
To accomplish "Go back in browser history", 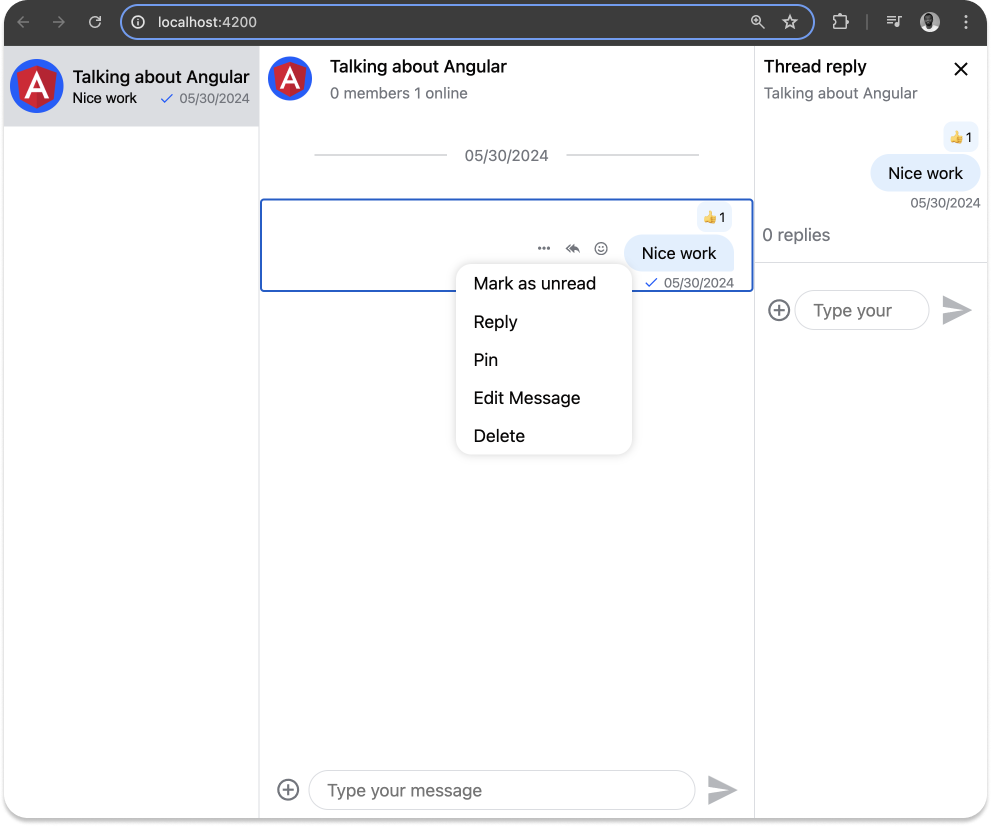I will (23, 22).
